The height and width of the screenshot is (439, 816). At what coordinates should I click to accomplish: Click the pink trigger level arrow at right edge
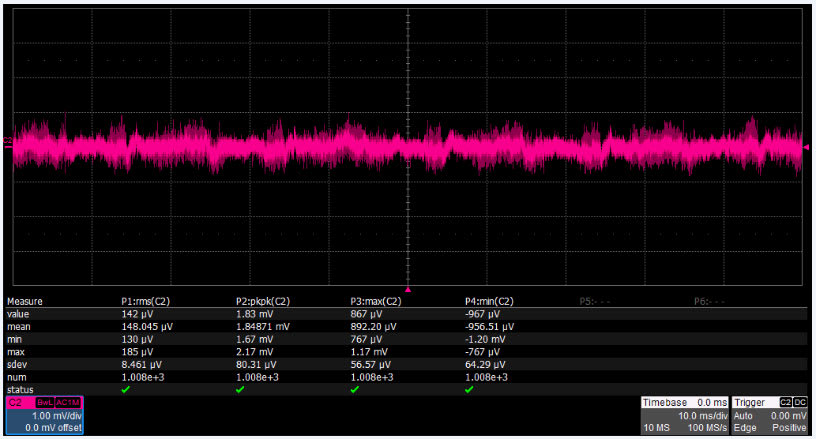coord(806,147)
